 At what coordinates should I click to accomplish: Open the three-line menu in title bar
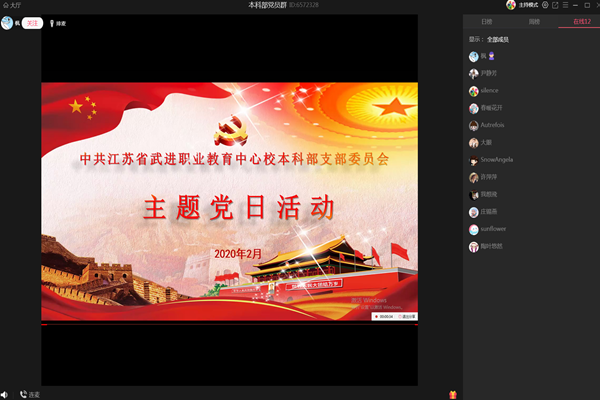point(565,5)
